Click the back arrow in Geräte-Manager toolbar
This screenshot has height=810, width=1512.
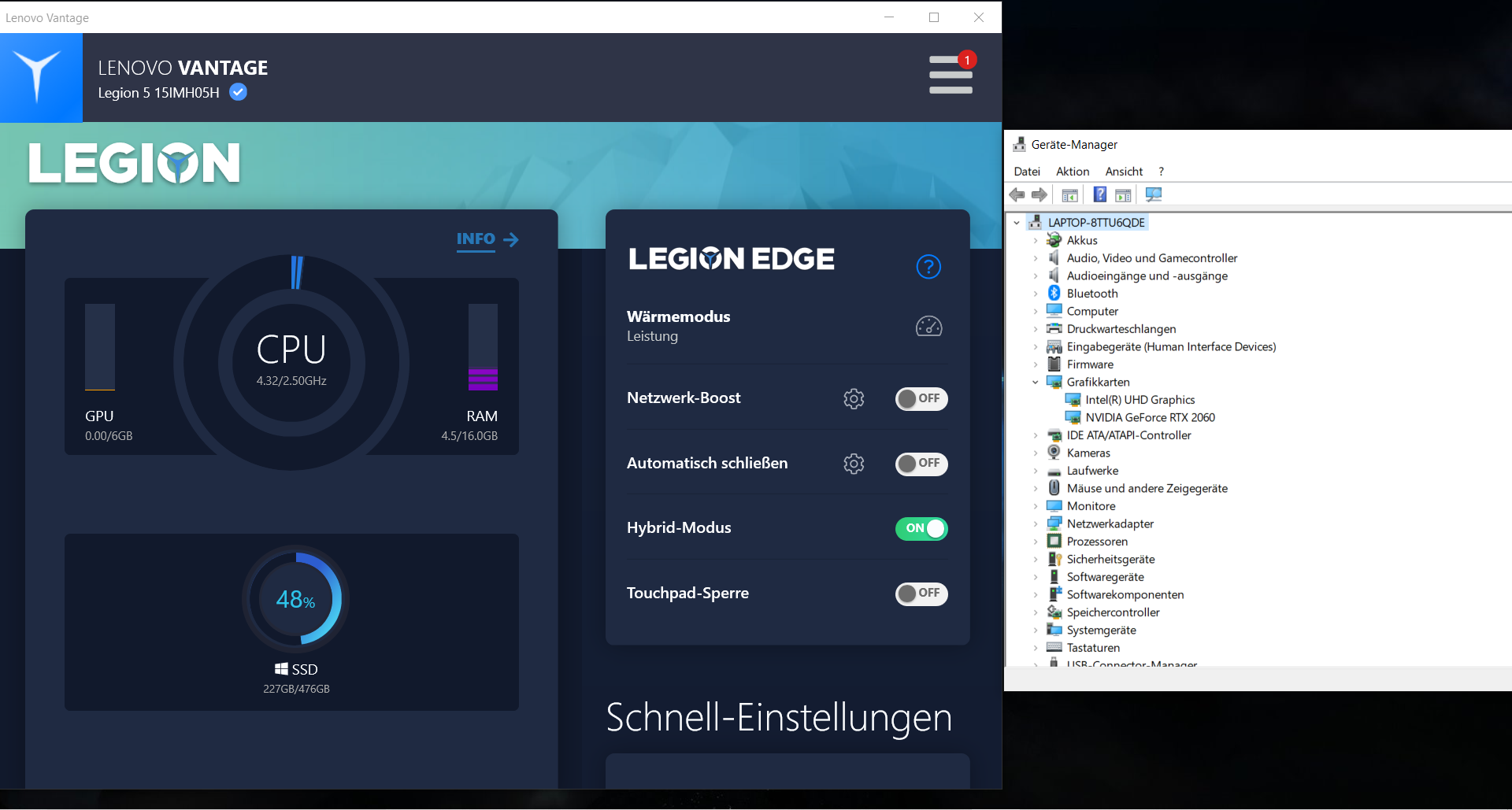[x=1017, y=194]
